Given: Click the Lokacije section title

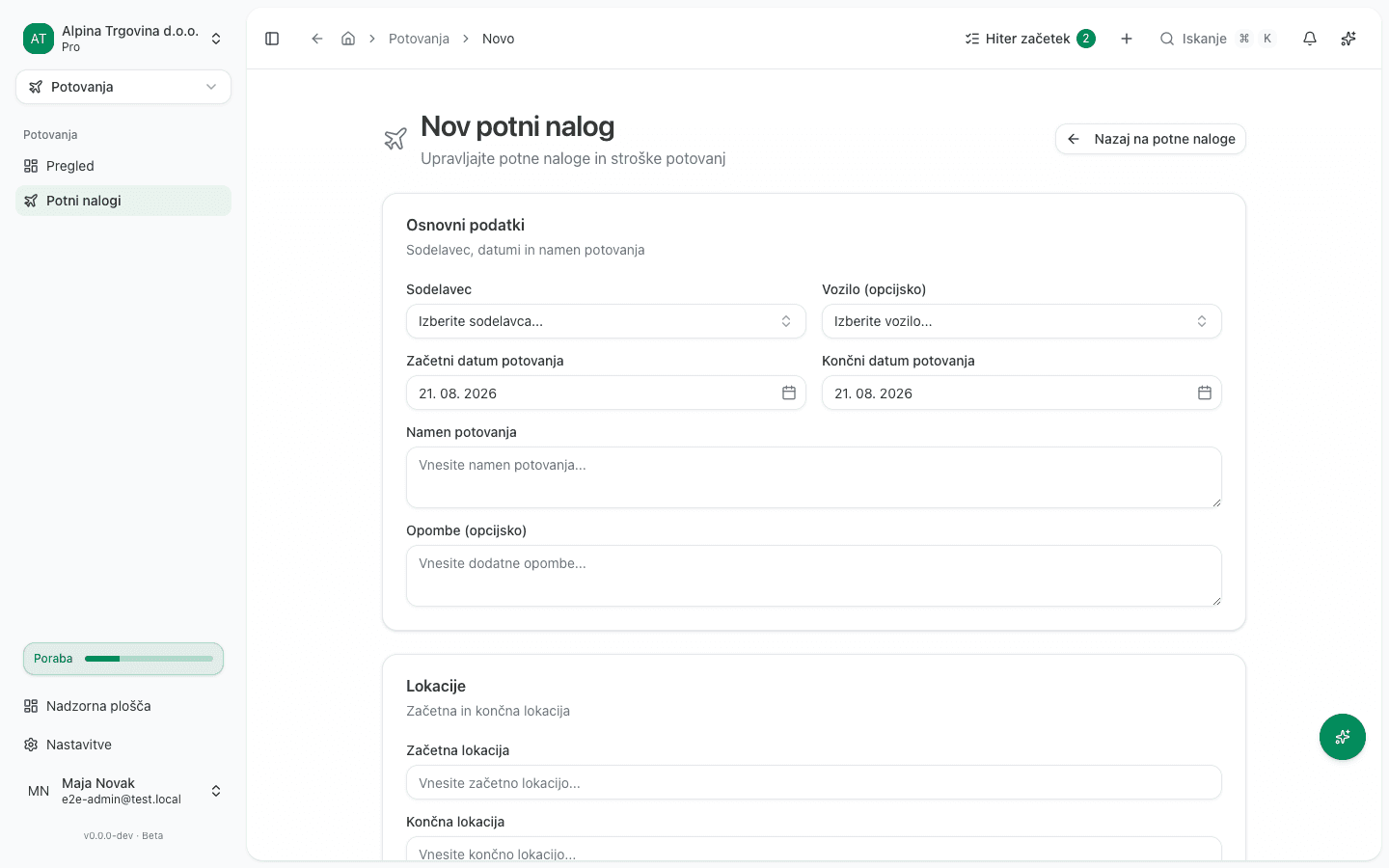Looking at the screenshot, I should pos(436,686).
